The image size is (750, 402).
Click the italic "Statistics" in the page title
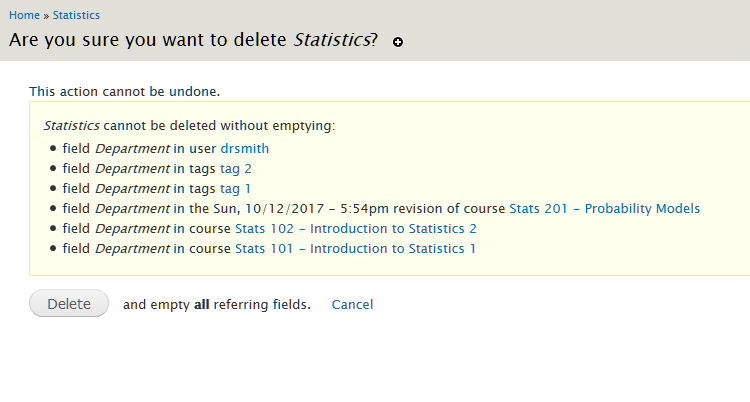point(330,40)
